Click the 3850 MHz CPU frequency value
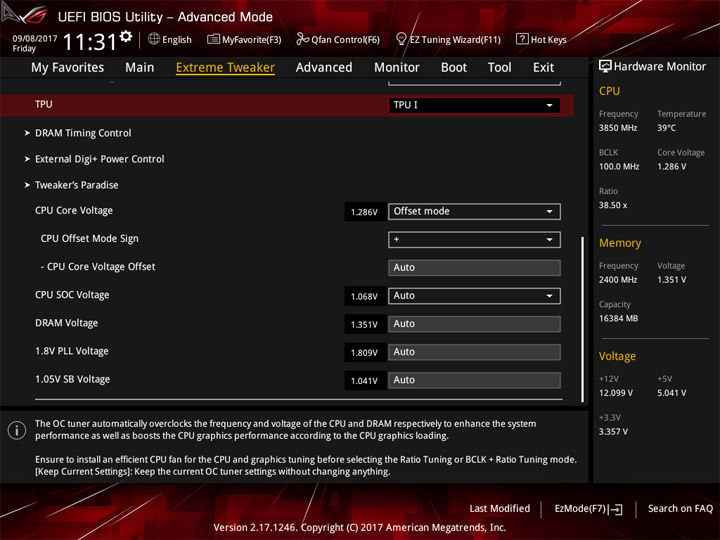Screen dimensions: 720x540 coord(618,128)
